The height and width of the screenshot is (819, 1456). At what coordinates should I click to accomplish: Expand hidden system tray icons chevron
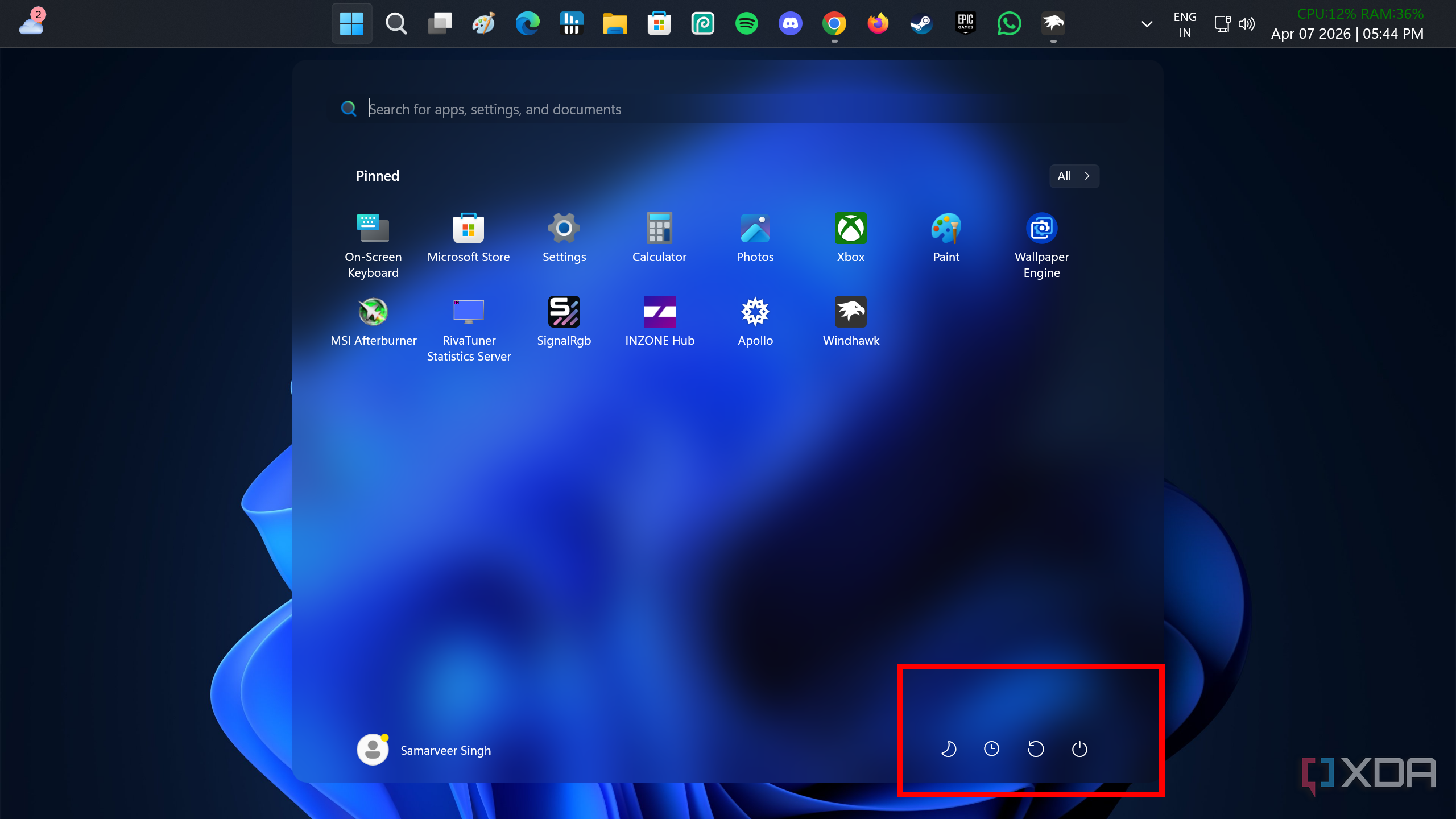(x=1147, y=24)
